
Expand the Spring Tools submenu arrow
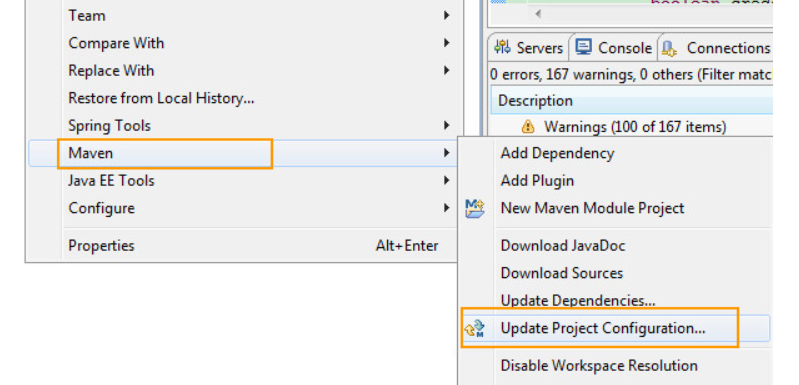pyautogui.click(x=446, y=126)
